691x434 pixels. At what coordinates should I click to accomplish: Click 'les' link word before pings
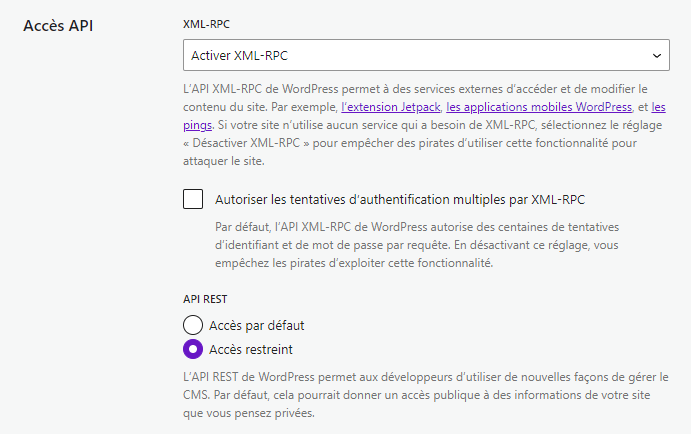tap(658, 107)
